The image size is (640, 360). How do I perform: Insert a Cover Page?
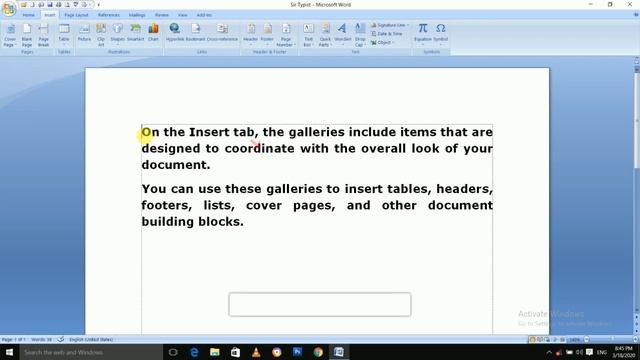click(10, 35)
